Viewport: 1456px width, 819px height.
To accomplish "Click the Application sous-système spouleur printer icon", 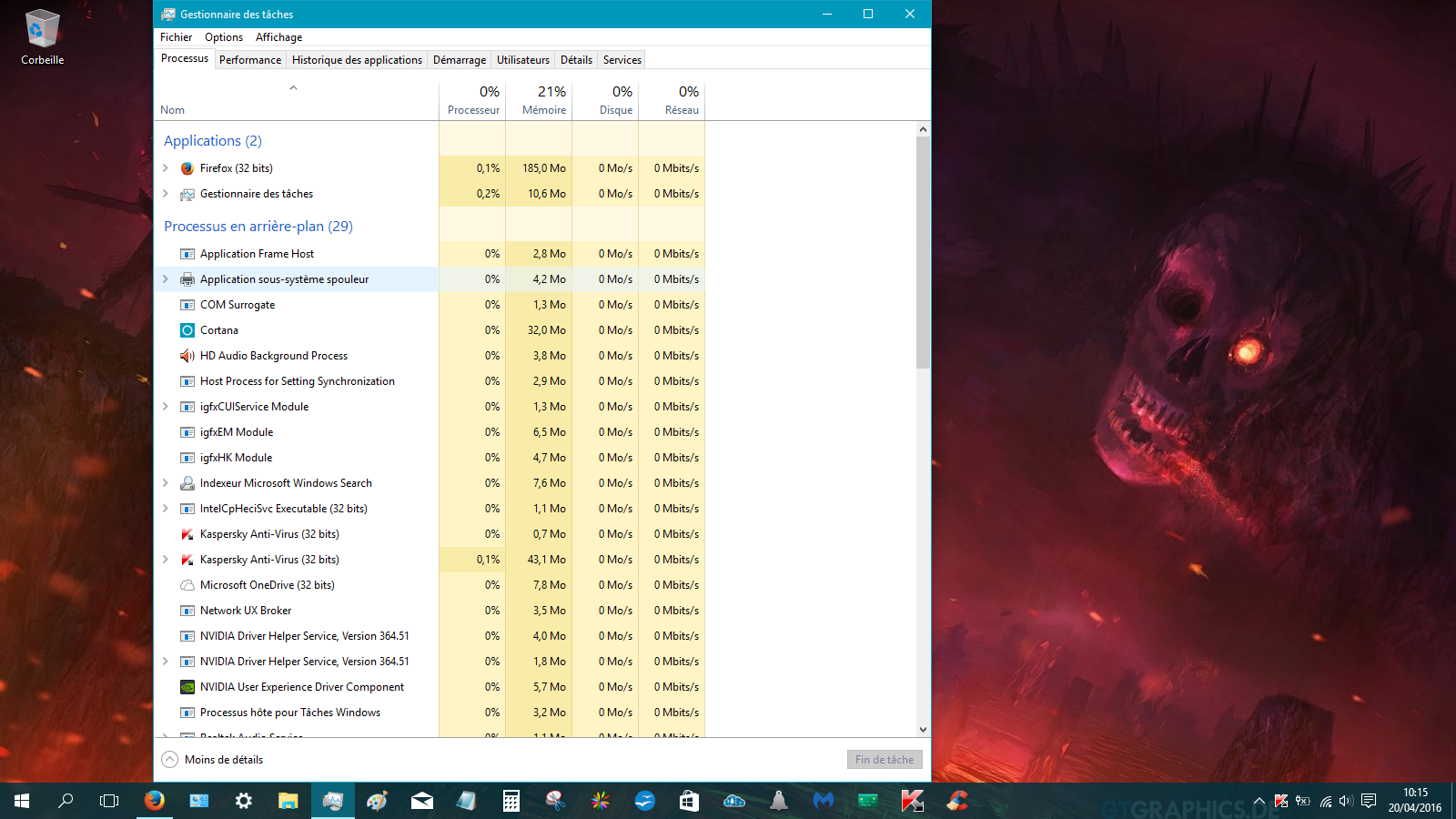I will (187, 279).
